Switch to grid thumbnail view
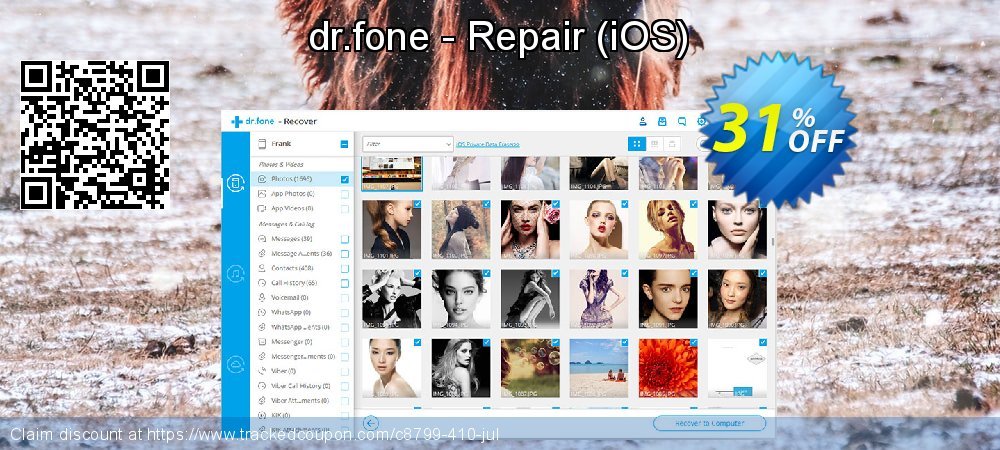1000x450 pixels. point(636,144)
